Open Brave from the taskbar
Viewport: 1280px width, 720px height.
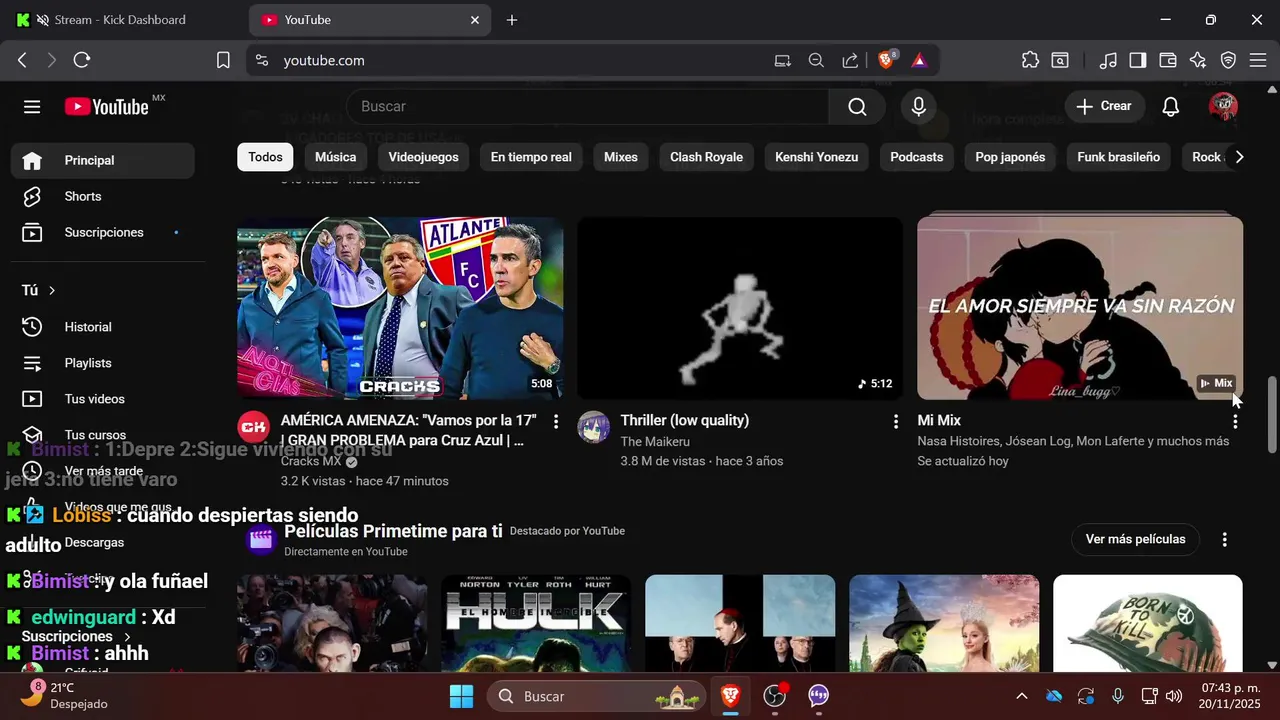[731, 696]
